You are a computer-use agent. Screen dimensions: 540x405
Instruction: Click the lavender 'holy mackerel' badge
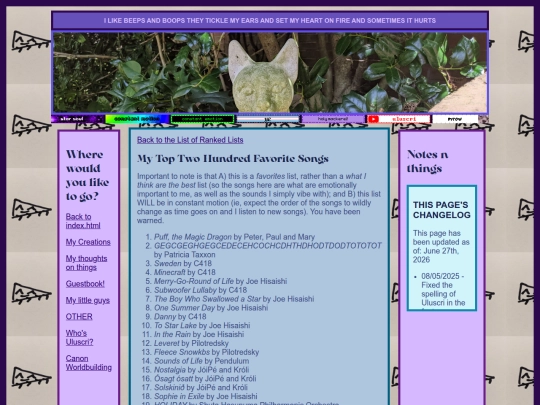point(333,119)
